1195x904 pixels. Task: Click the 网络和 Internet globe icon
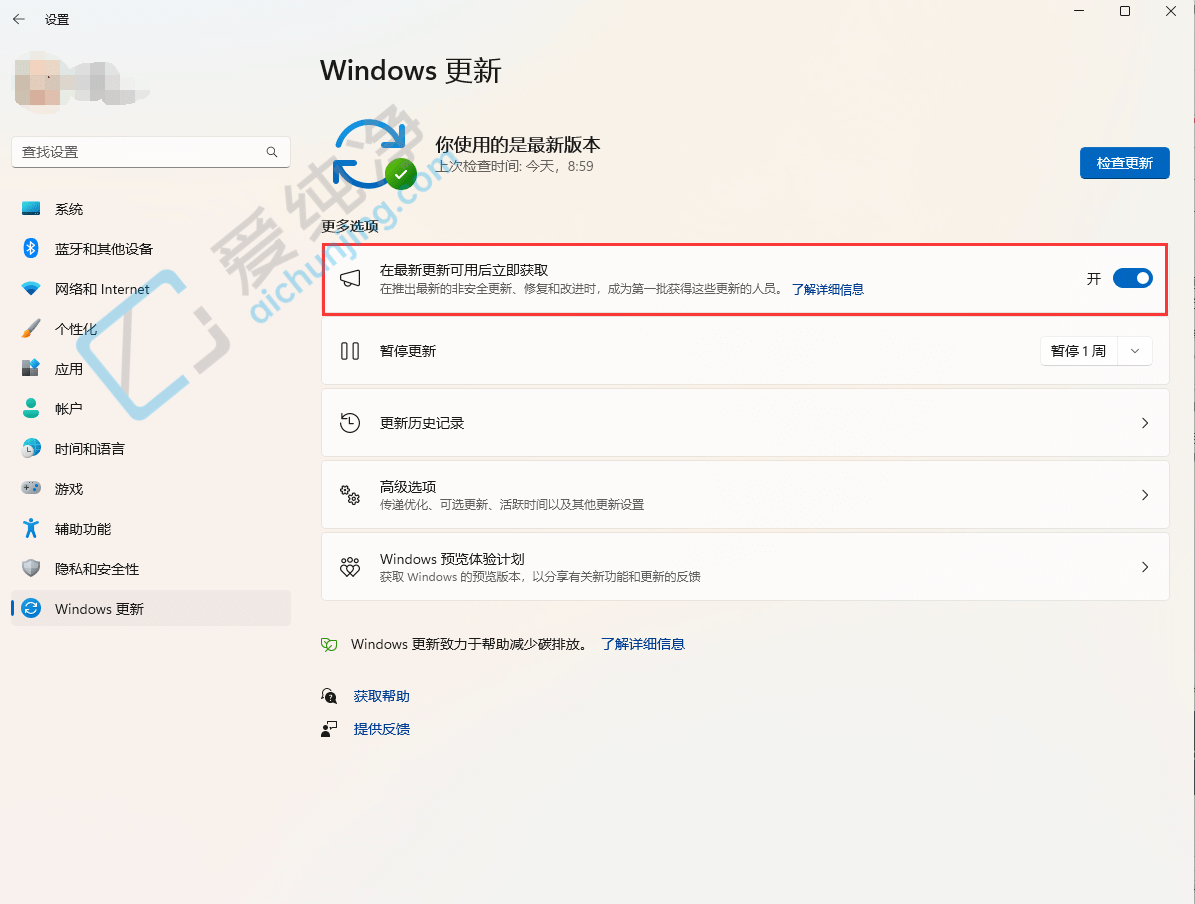click(x=28, y=288)
